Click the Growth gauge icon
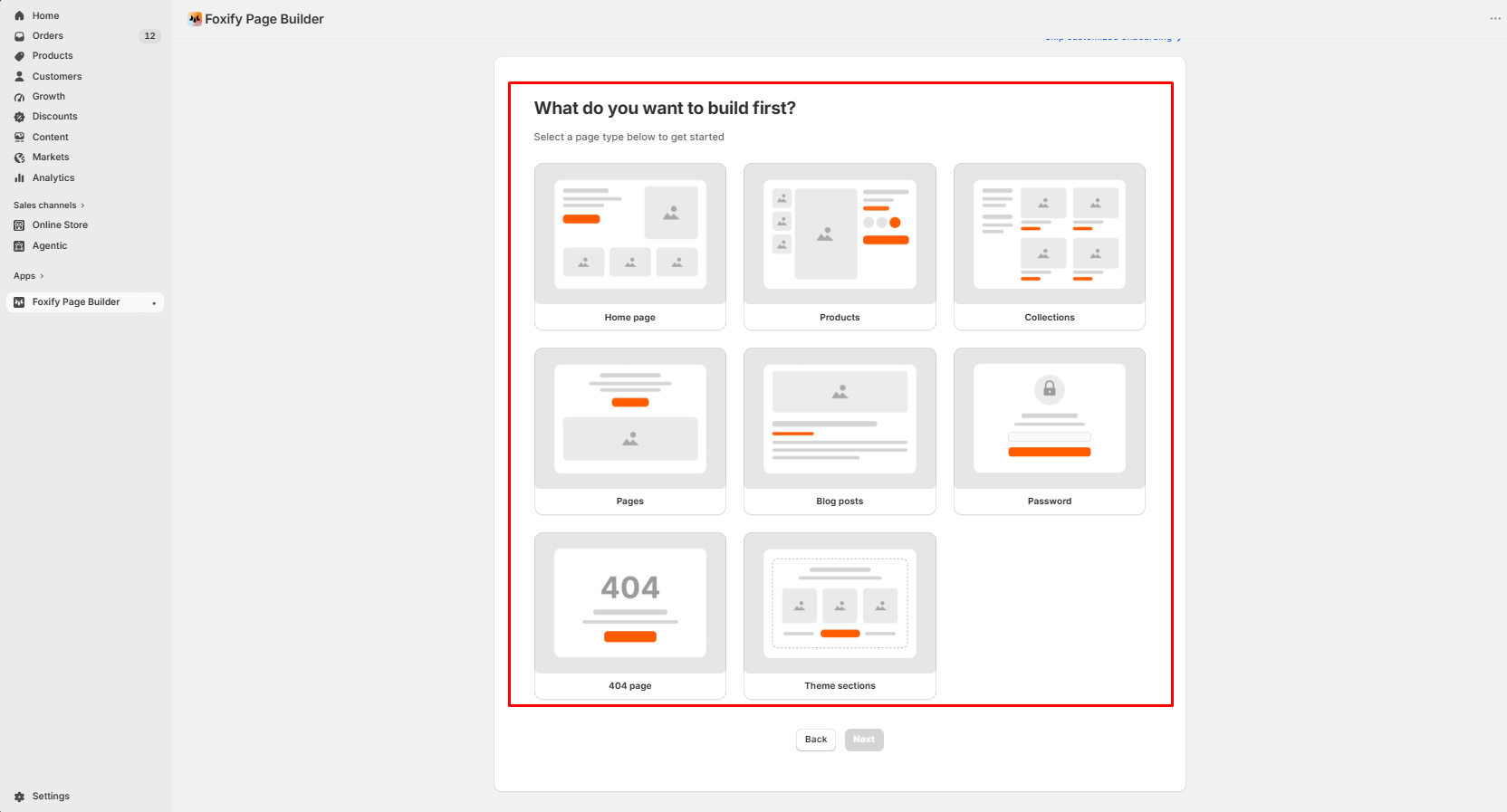 (x=19, y=97)
